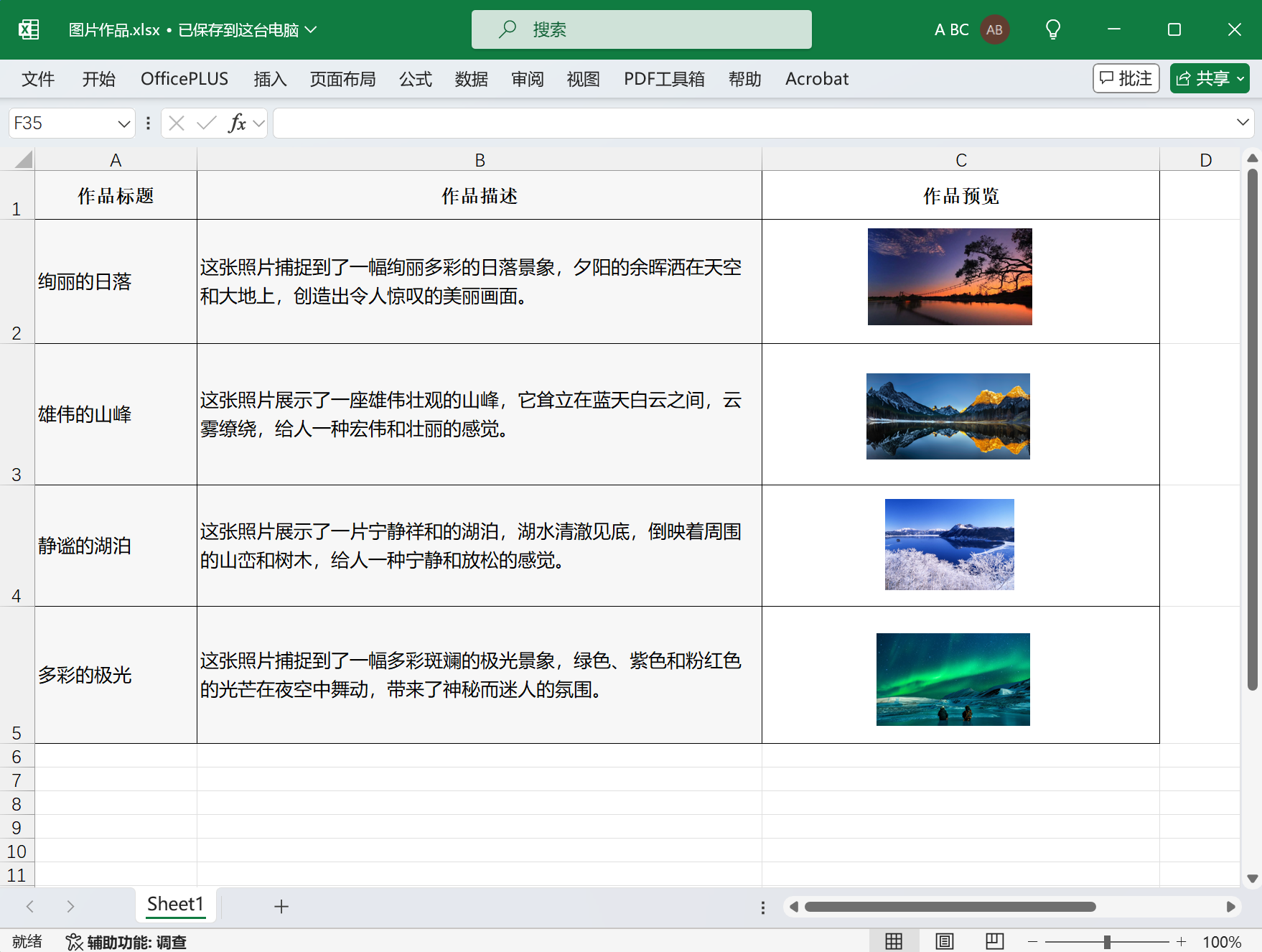Click the Cancel (X) icon in formula bar
Image resolution: width=1262 pixels, height=952 pixels.
coord(176,123)
